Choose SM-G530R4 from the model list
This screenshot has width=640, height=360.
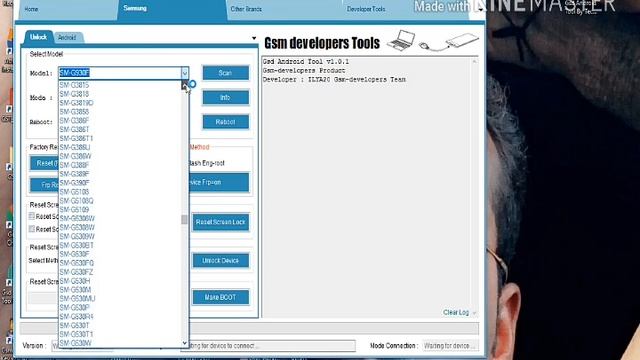(120, 317)
